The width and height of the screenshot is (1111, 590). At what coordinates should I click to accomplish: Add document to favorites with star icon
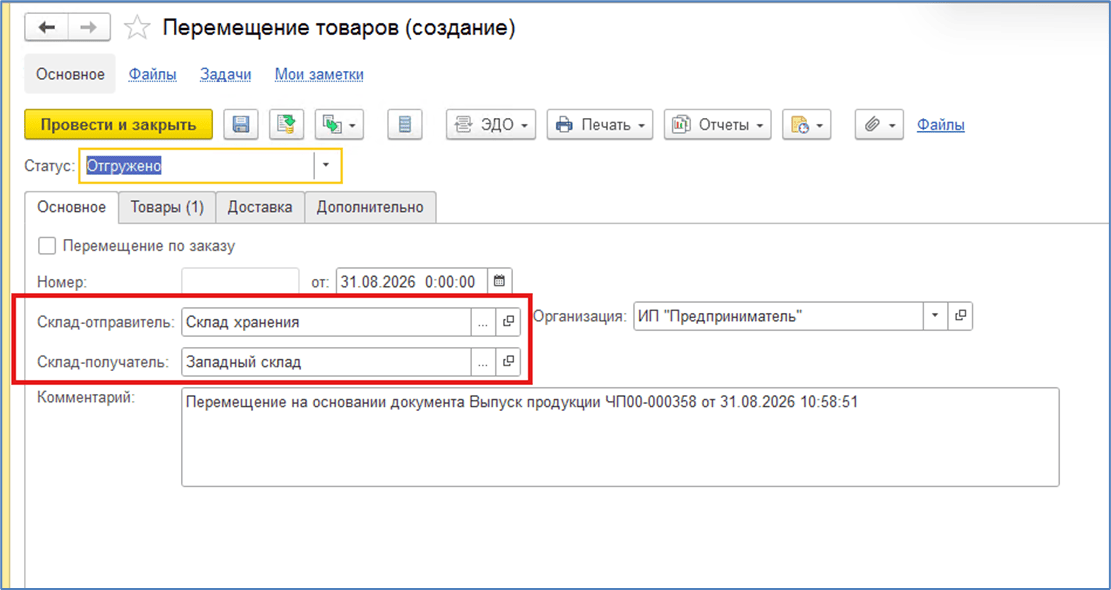tap(137, 28)
